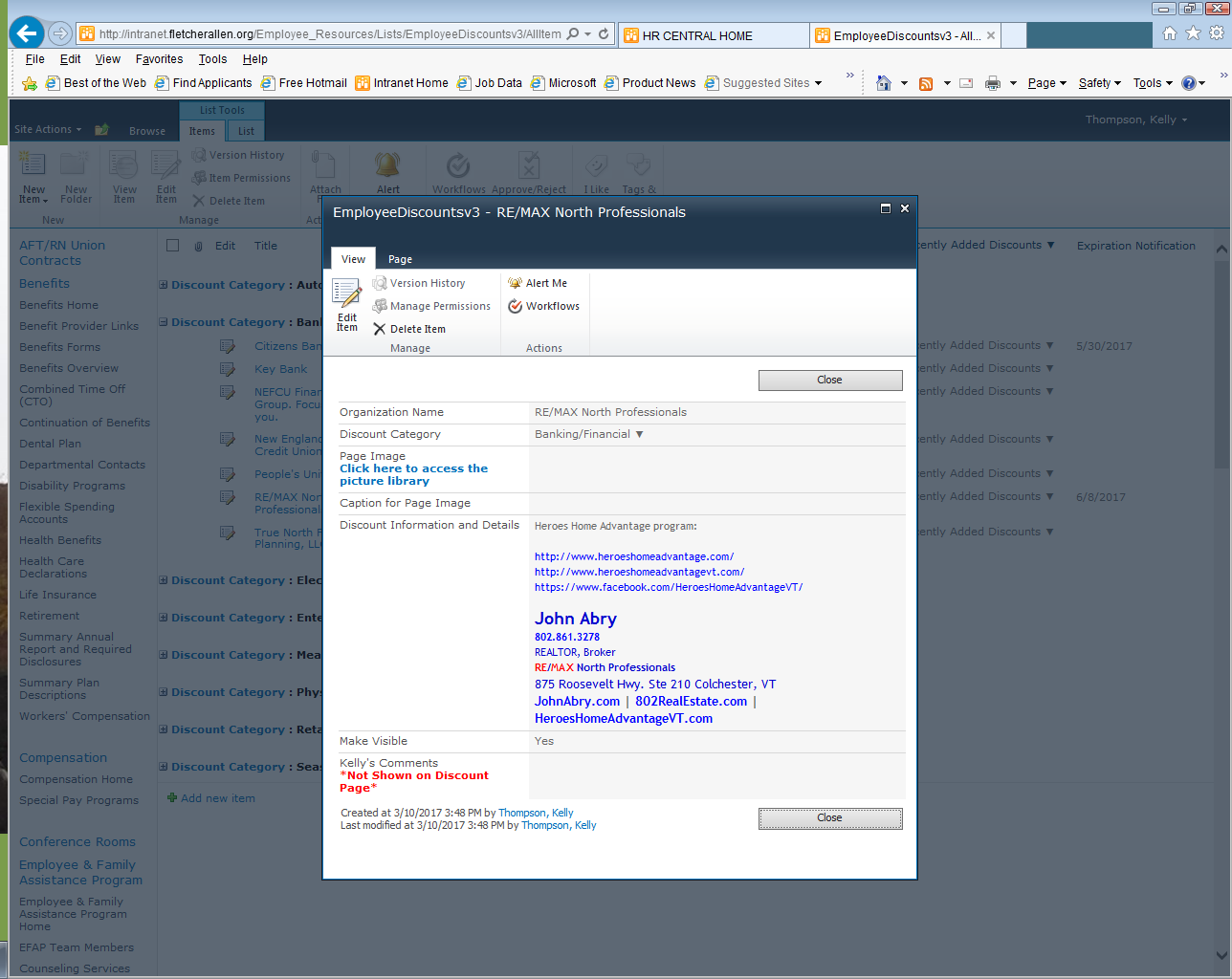Open the JohnAbry.com link

tap(577, 701)
